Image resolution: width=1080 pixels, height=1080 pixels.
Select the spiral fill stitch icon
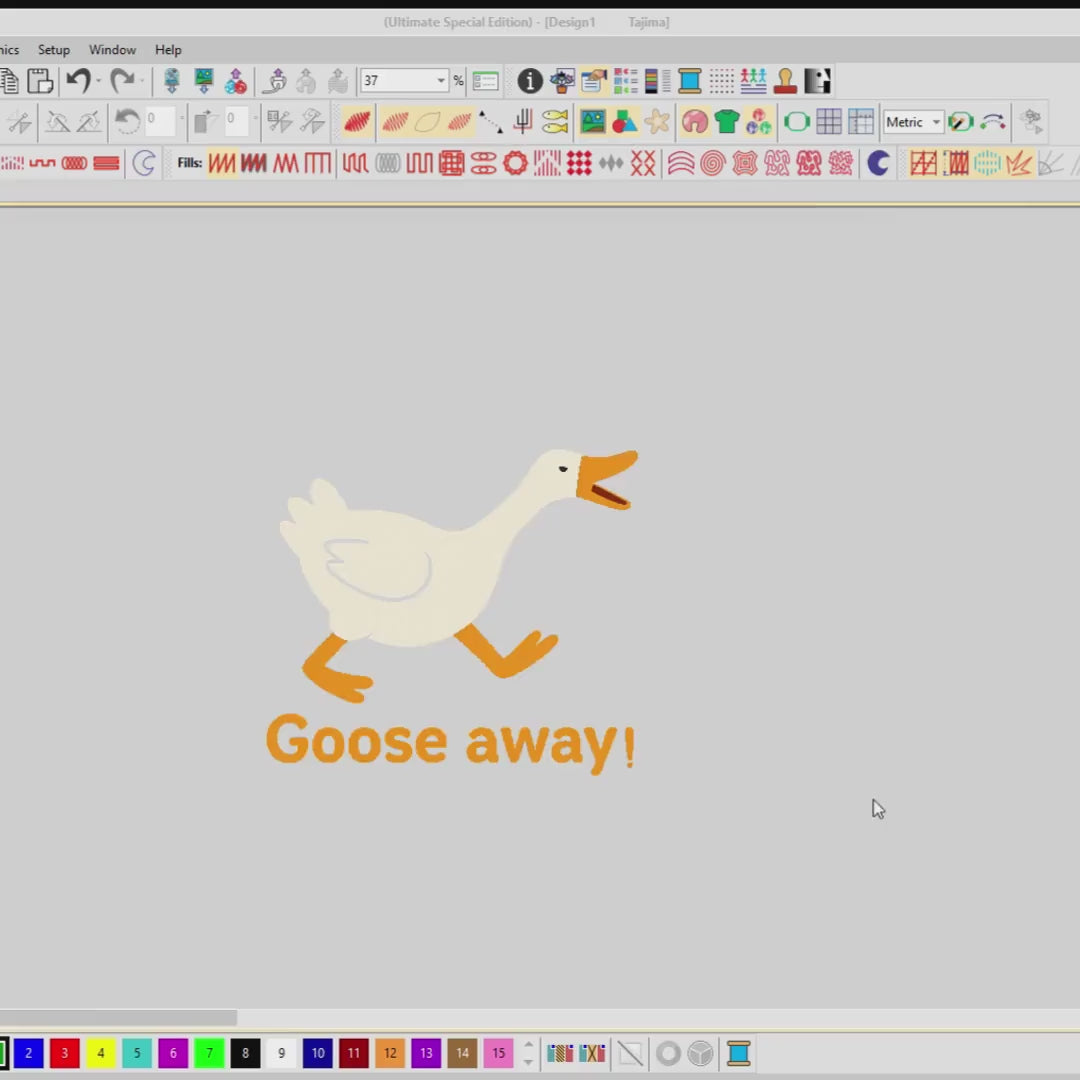pos(712,163)
